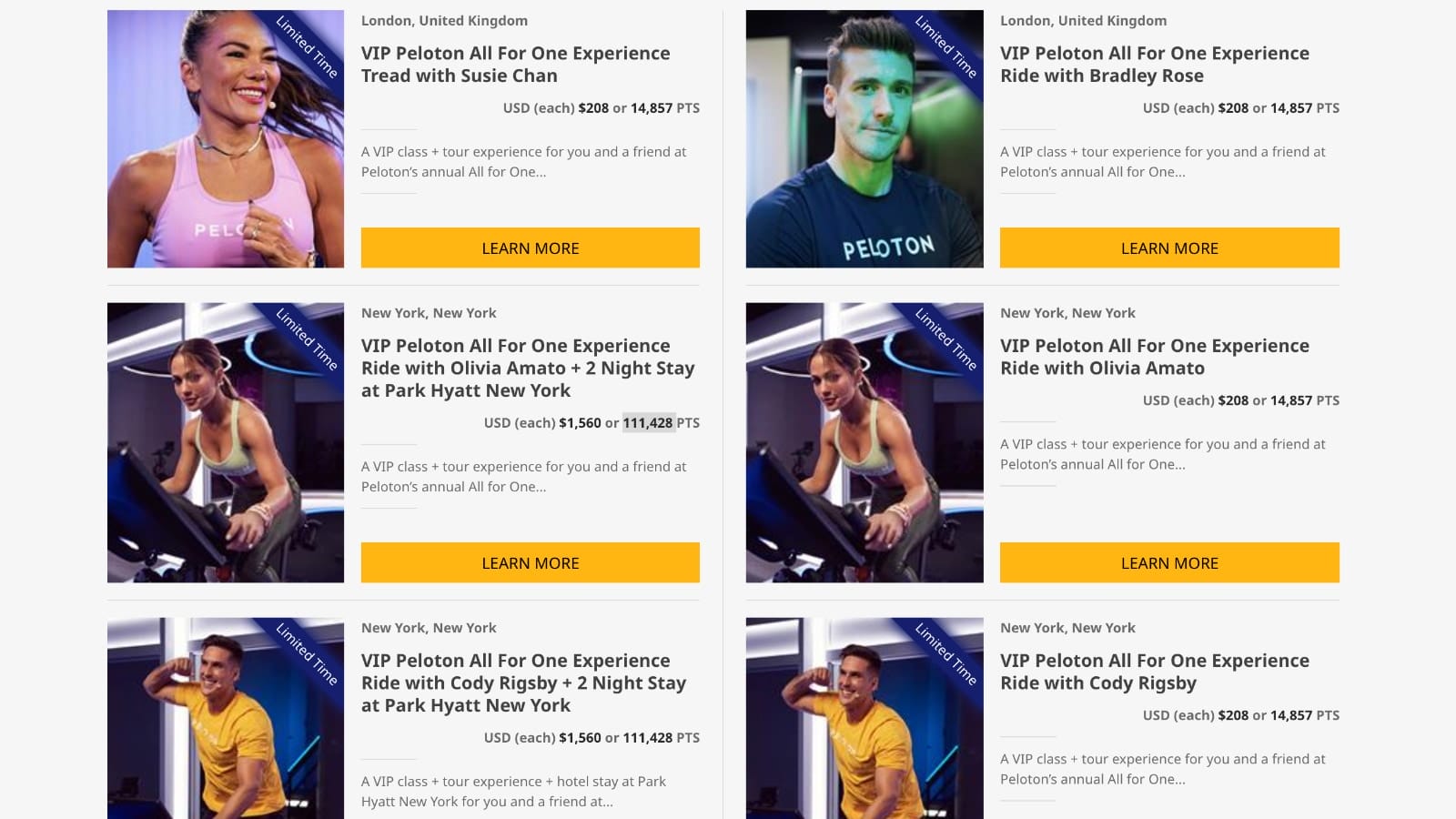Click Learn More for Olivia Amato Ride only

click(1169, 562)
